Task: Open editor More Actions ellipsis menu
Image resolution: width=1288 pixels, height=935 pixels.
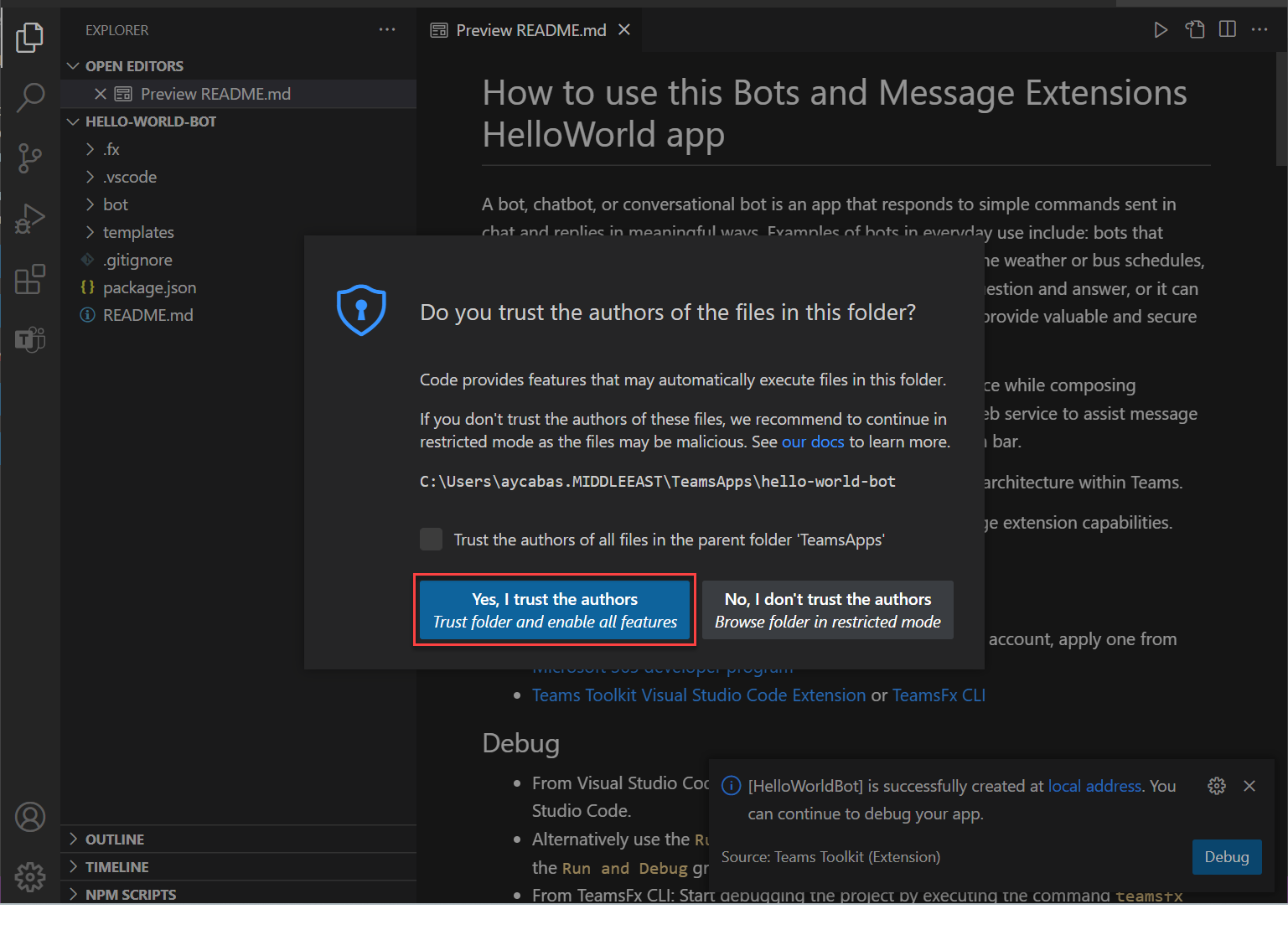Action: [1260, 30]
